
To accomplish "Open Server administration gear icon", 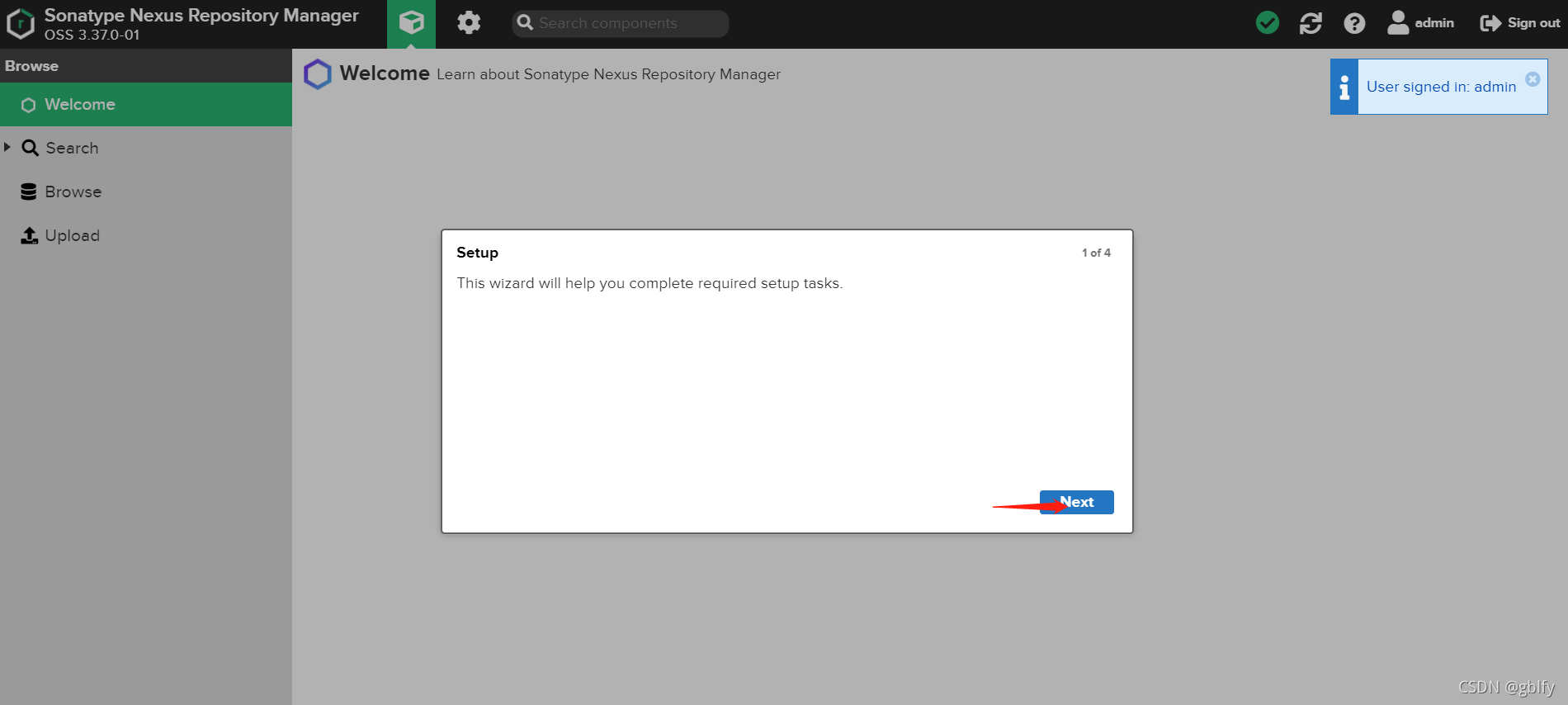I will click(469, 23).
